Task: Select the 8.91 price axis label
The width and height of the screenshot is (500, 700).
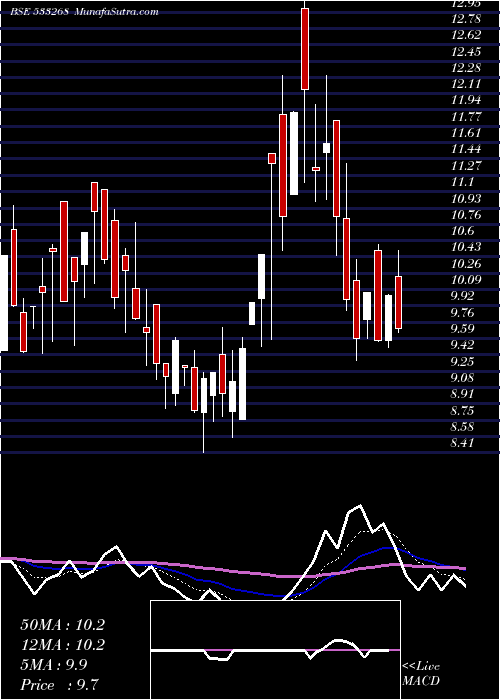Action: click(462, 394)
